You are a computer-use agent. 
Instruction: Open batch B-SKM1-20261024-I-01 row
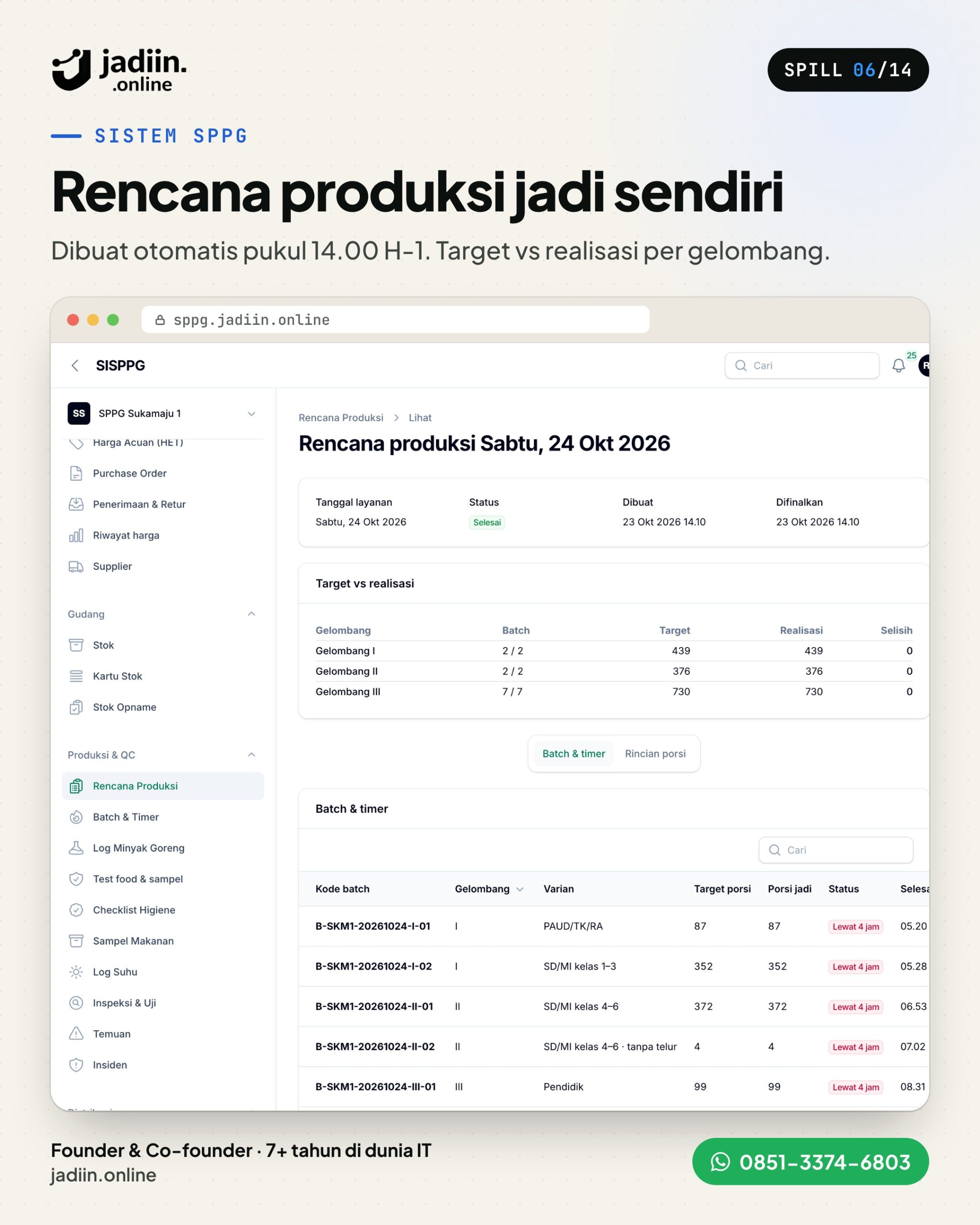point(613,926)
